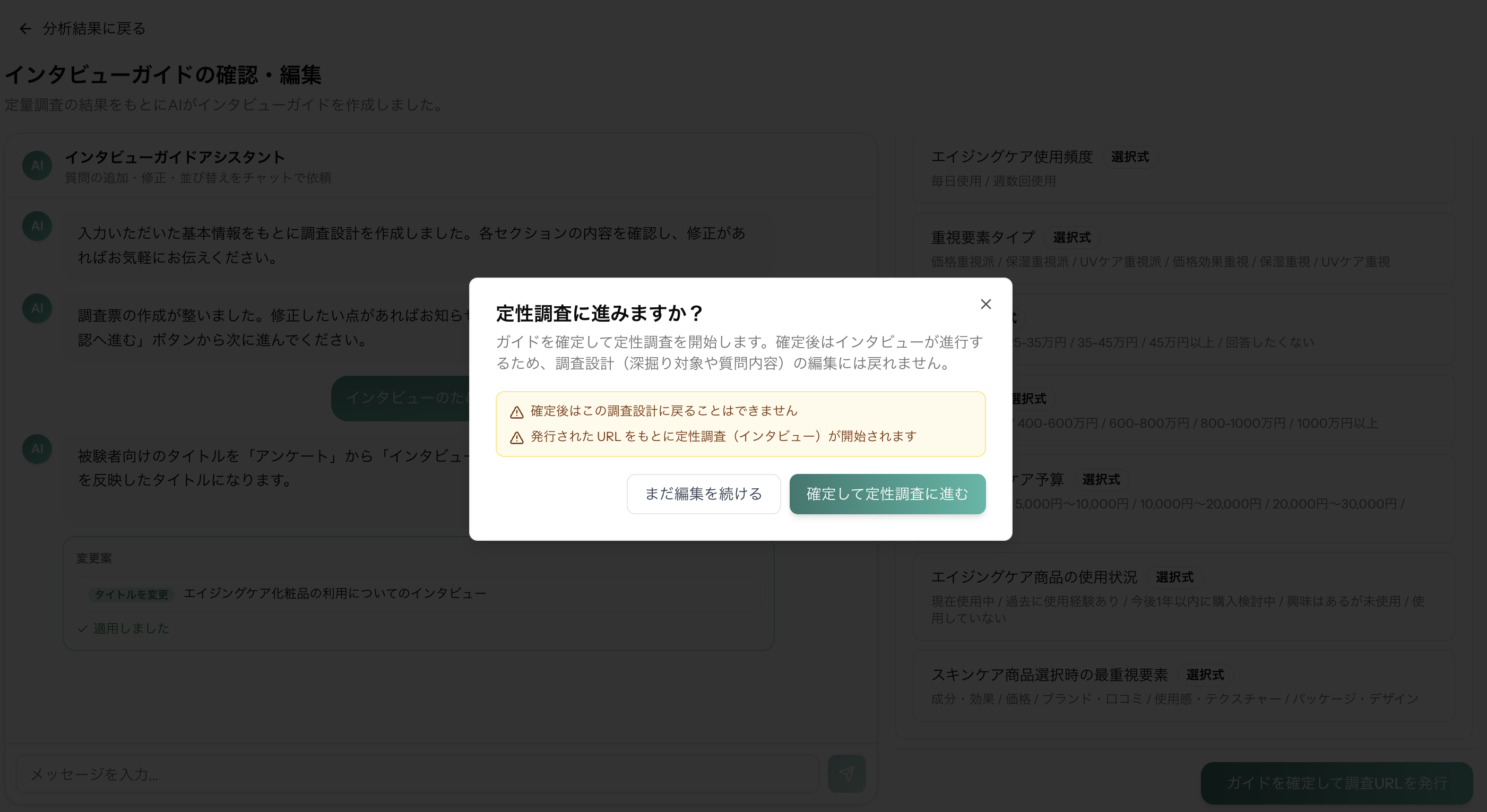This screenshot has height=812, width=1487.
Task: Click the dialog title 定性調査に進みますか？
Action: (600, 313)
